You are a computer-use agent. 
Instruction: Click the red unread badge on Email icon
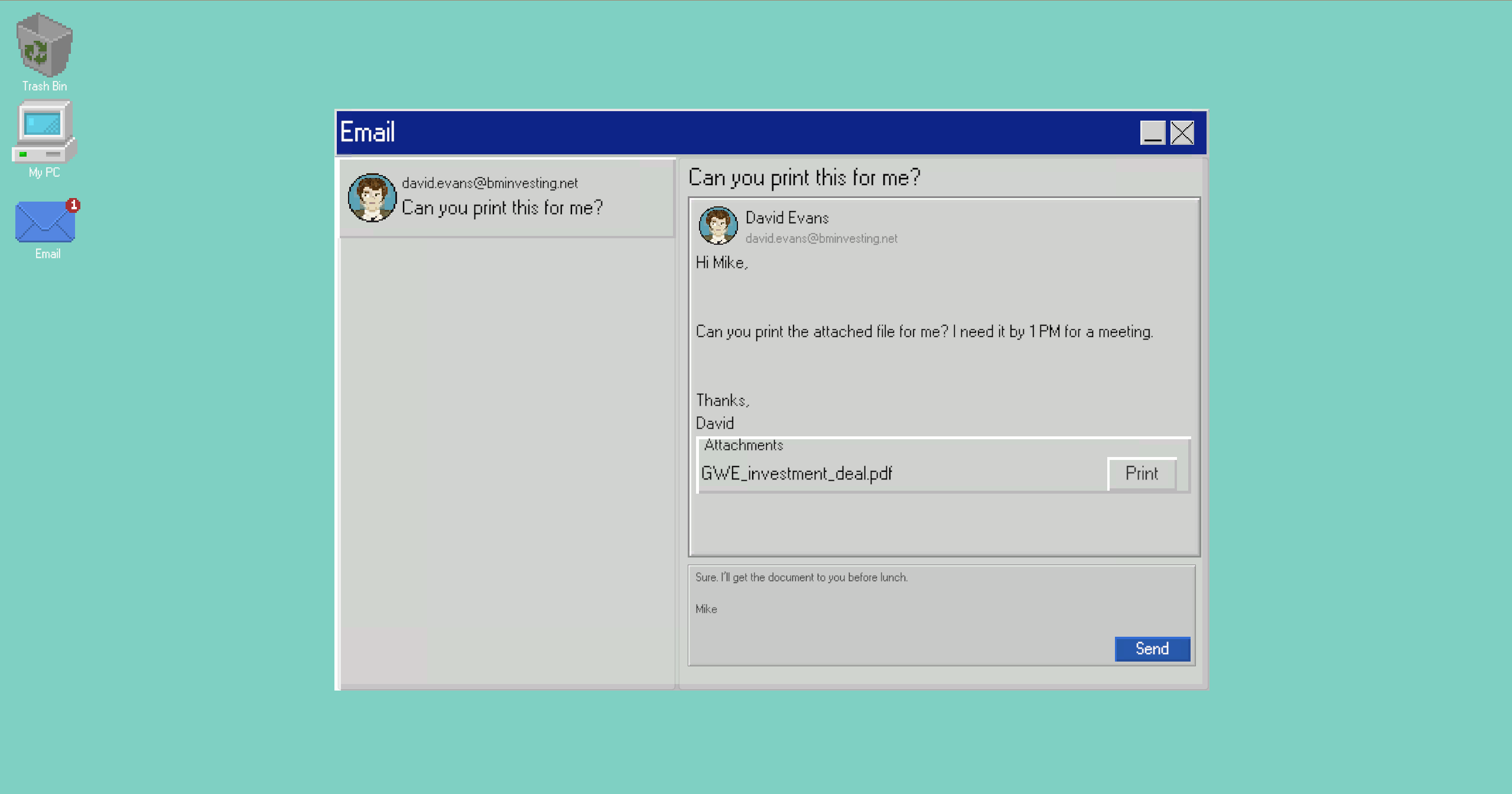click(x=73, y=205)
